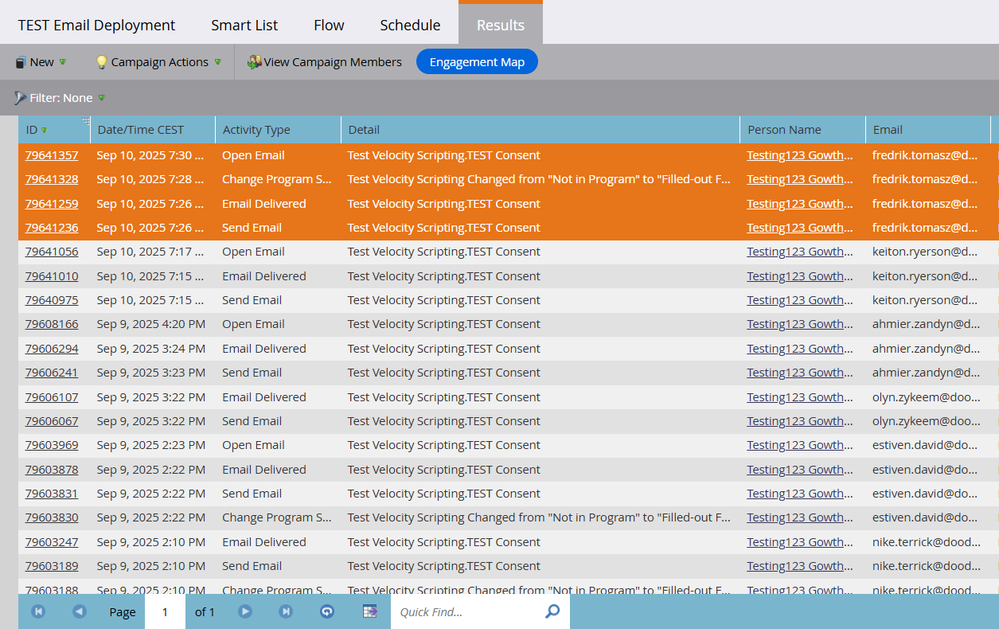Select email cell in row 79606067

[x=926, y=421]
